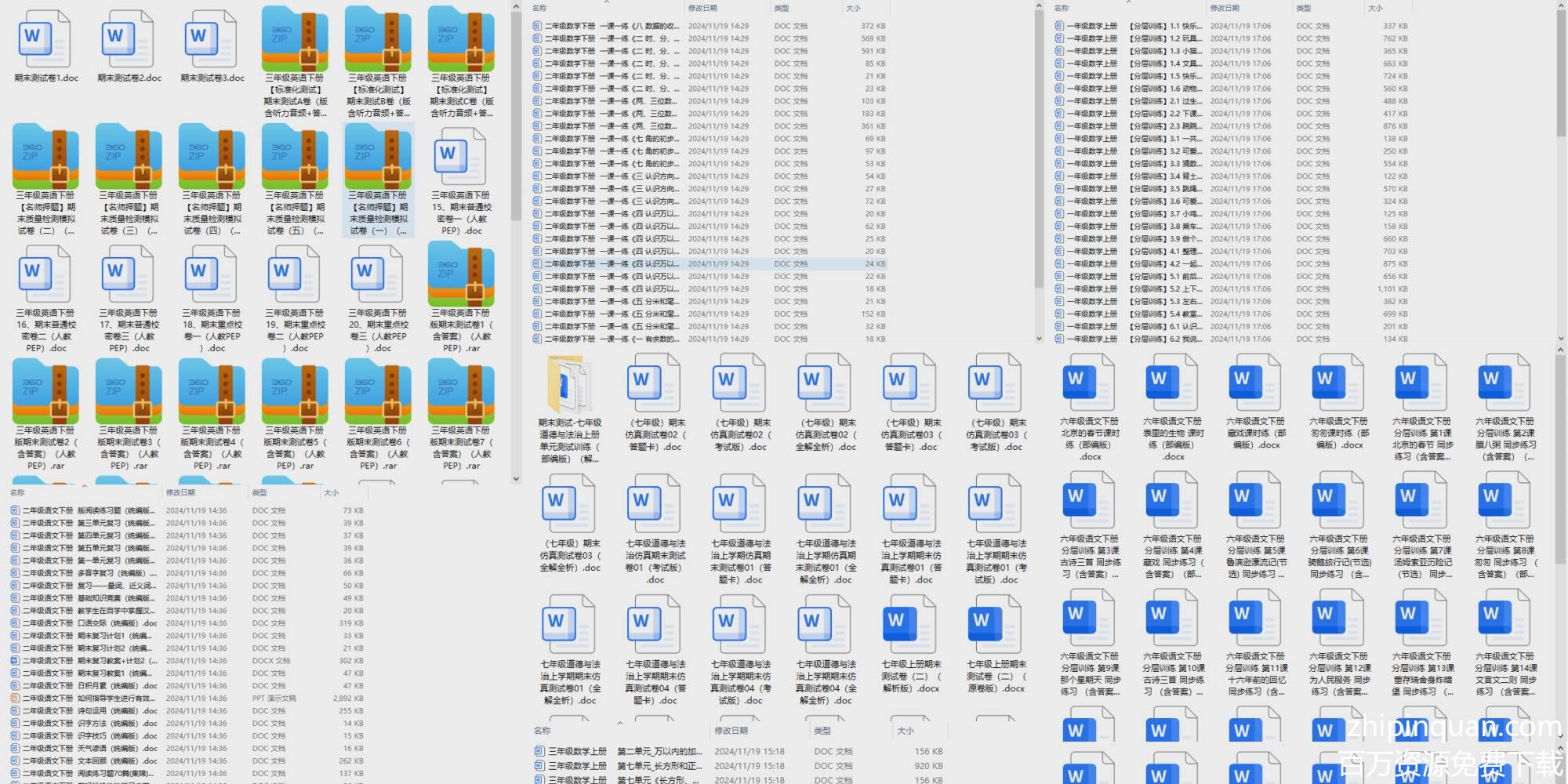This screenshot has width=1568, height=784.
Task: Click 类型 header in 一年级数学上册 list
Action: click(x=1303, y=9)
